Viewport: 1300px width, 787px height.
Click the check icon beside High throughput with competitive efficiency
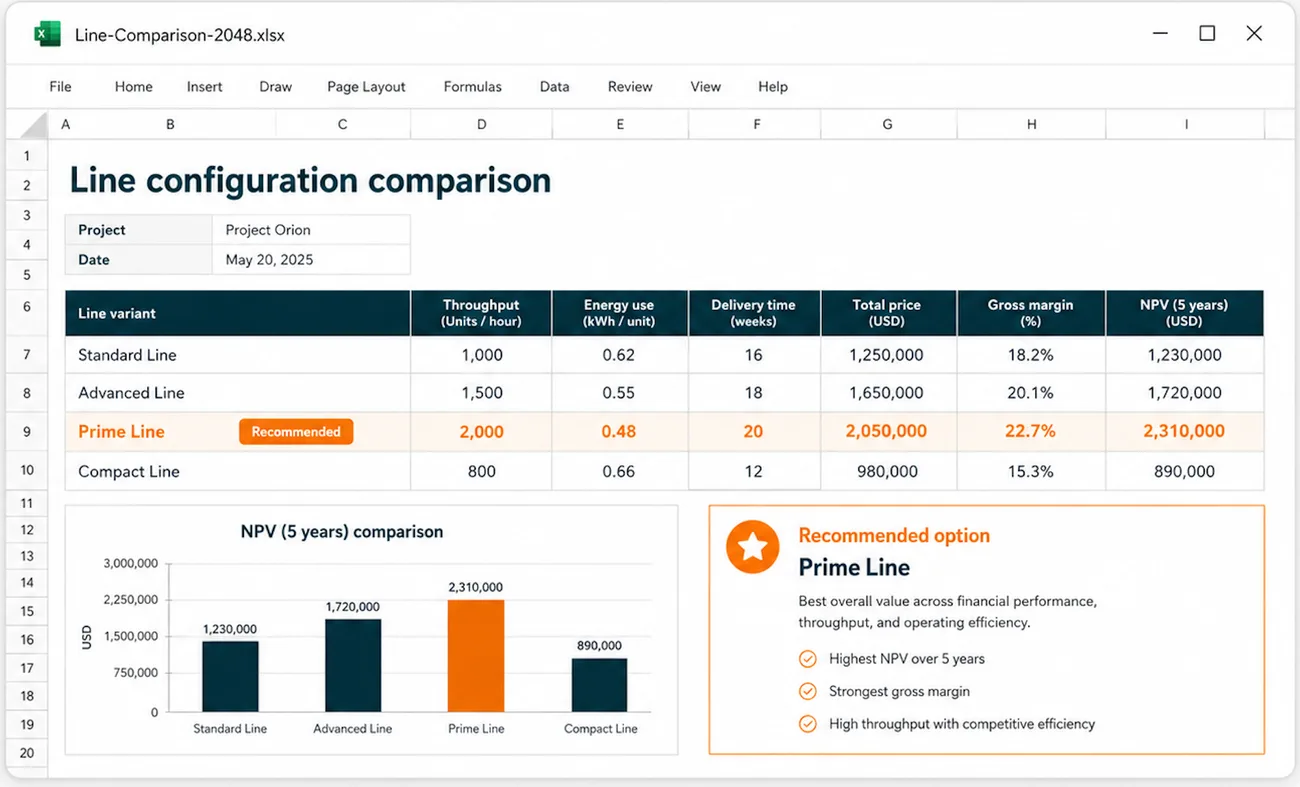[x=807, y=724]
